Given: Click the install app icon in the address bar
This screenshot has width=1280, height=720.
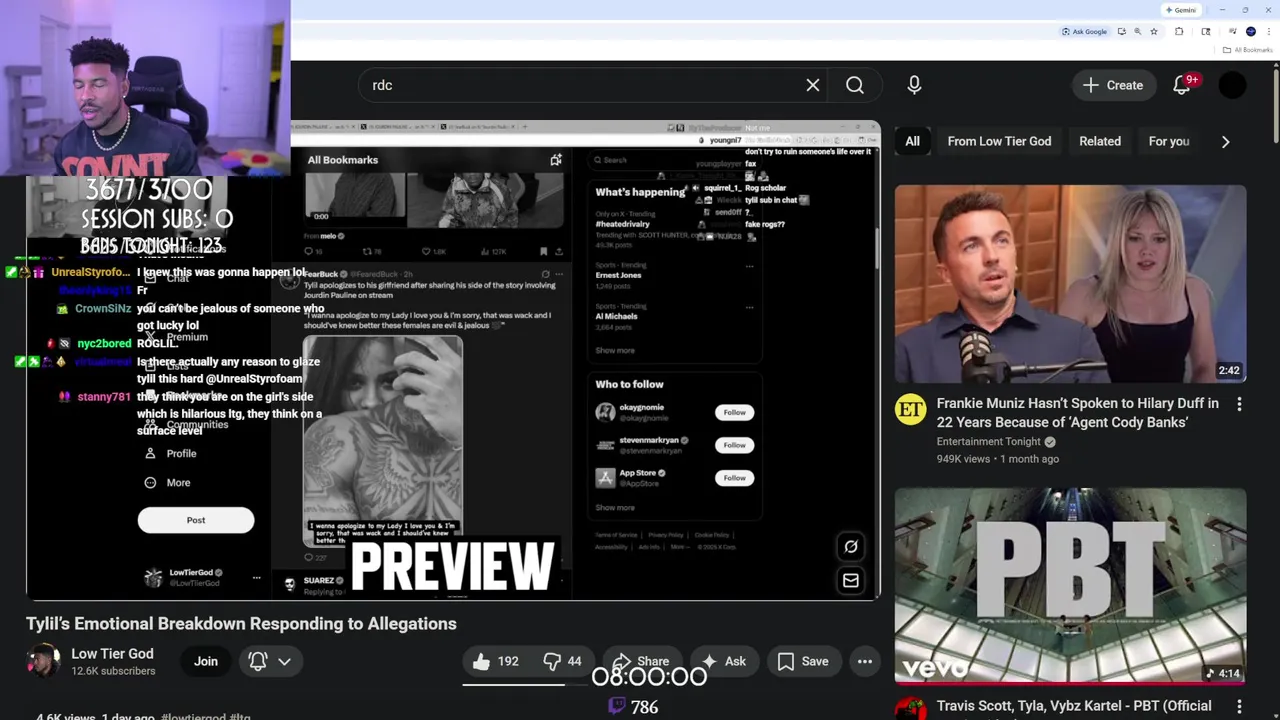Looking at the screenshot, I should 1122,32.
